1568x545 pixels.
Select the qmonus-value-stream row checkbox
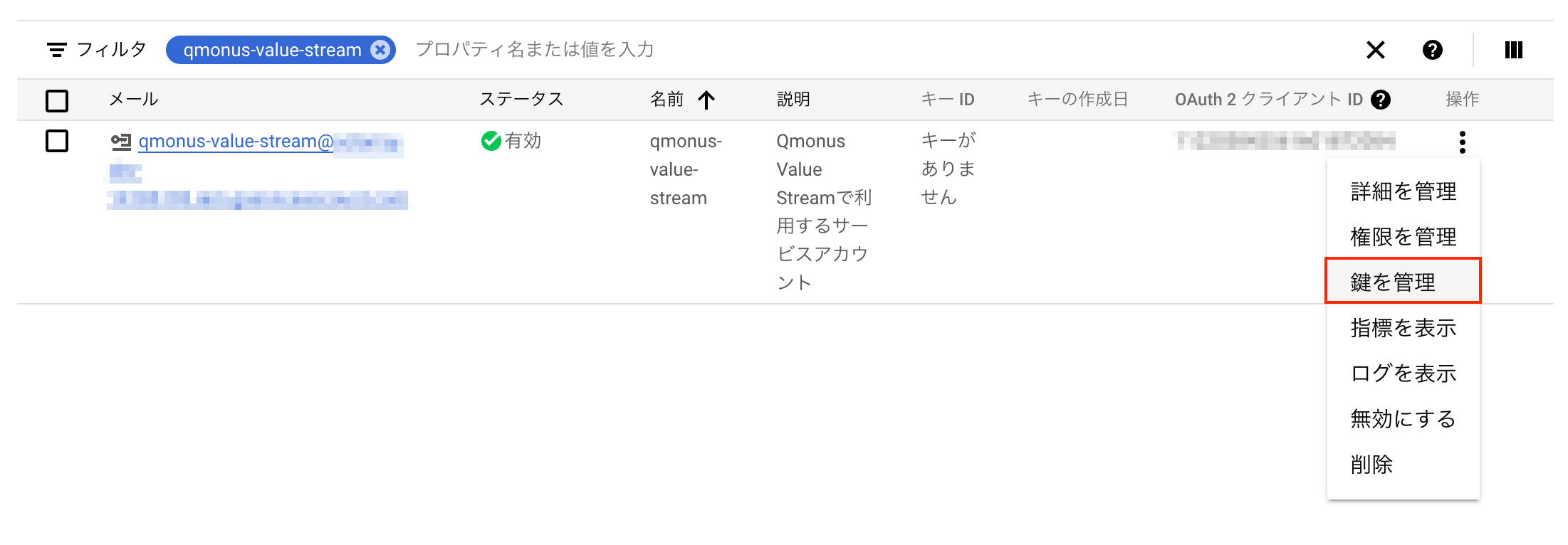[x=57, y=141]
